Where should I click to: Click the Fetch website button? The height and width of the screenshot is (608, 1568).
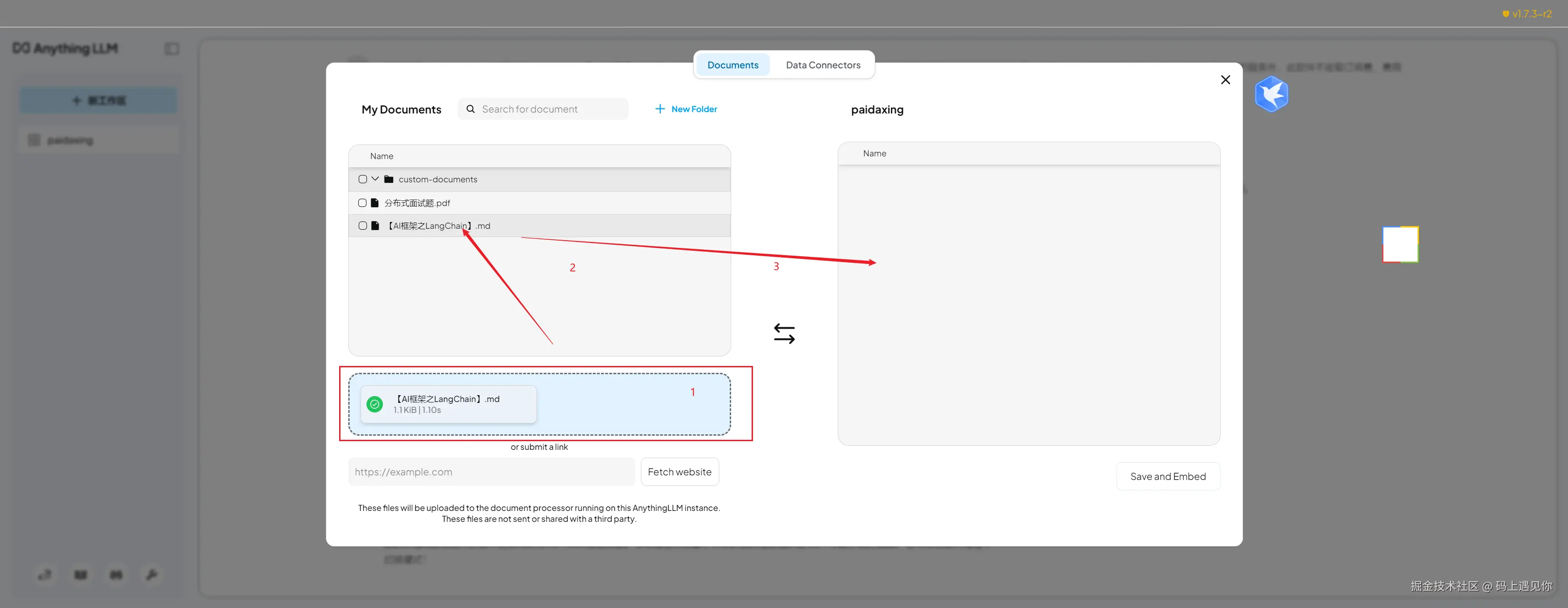click(679, 472)
